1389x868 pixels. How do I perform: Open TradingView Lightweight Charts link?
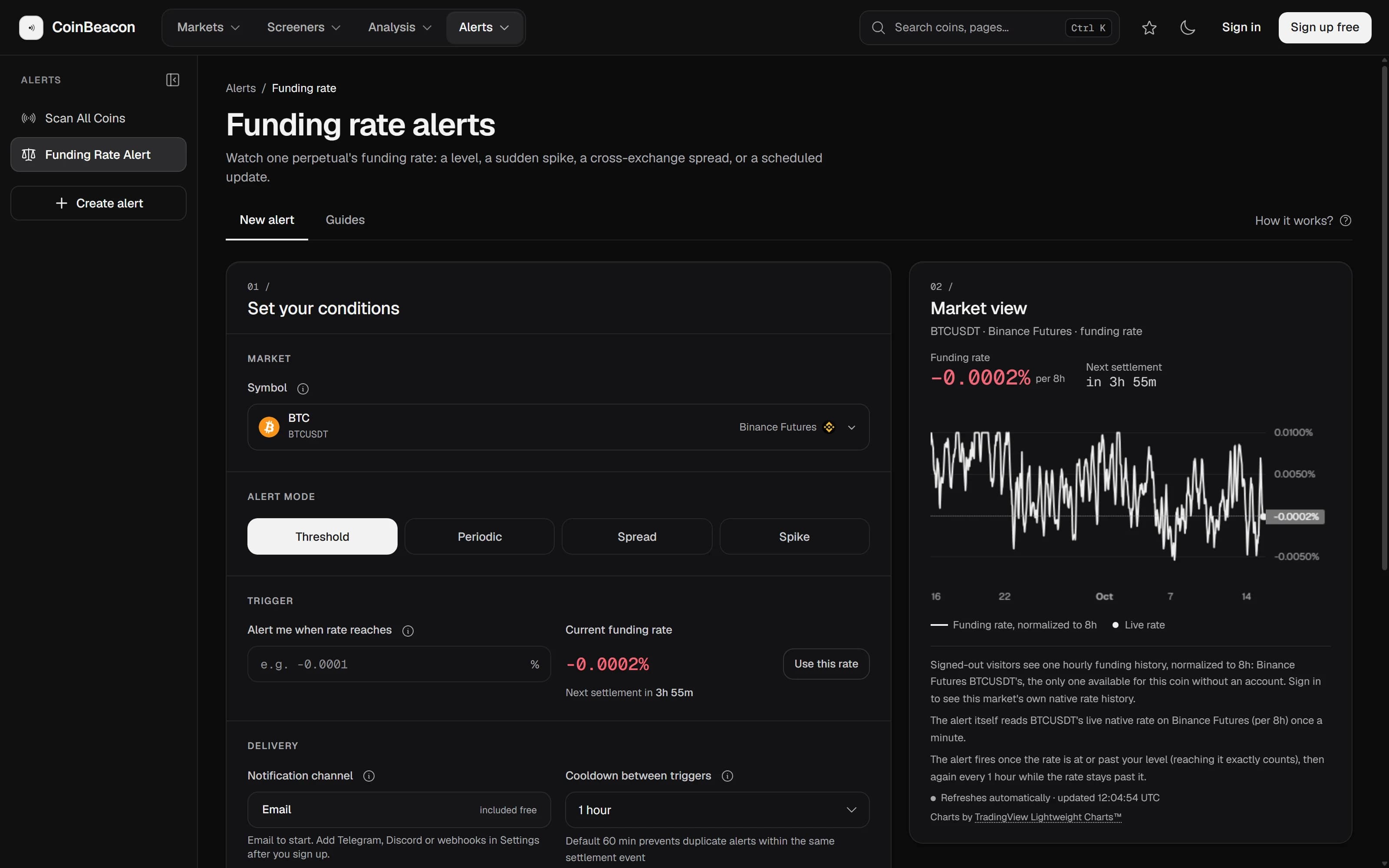coord(1047,817)
